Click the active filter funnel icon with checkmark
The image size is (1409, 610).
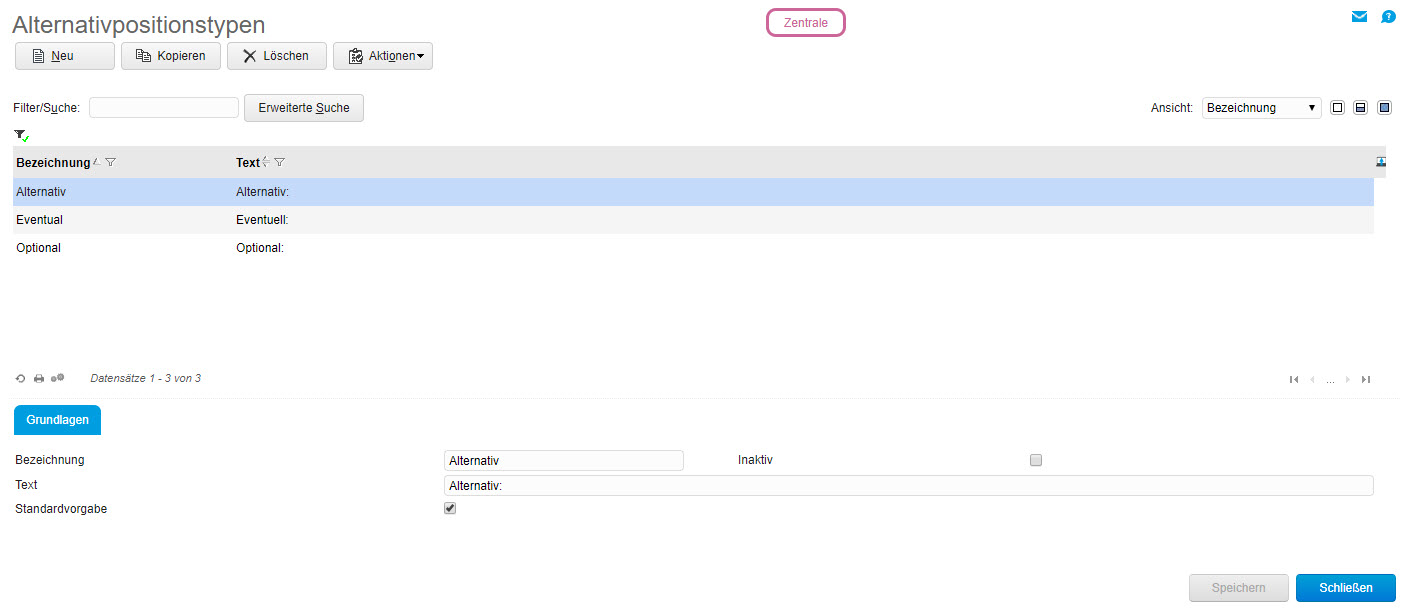click(x=22, y=135)
